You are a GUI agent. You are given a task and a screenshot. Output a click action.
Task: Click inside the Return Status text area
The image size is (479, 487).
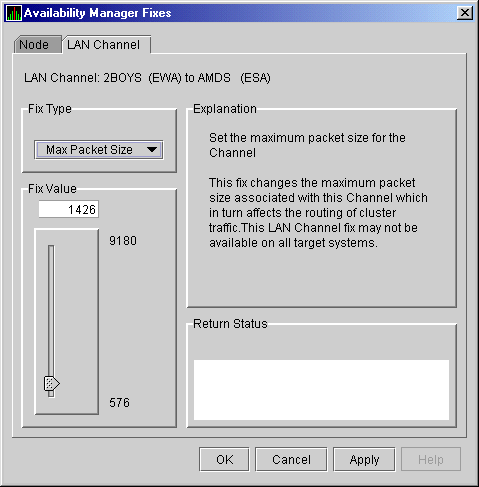[x=321, y=390]
